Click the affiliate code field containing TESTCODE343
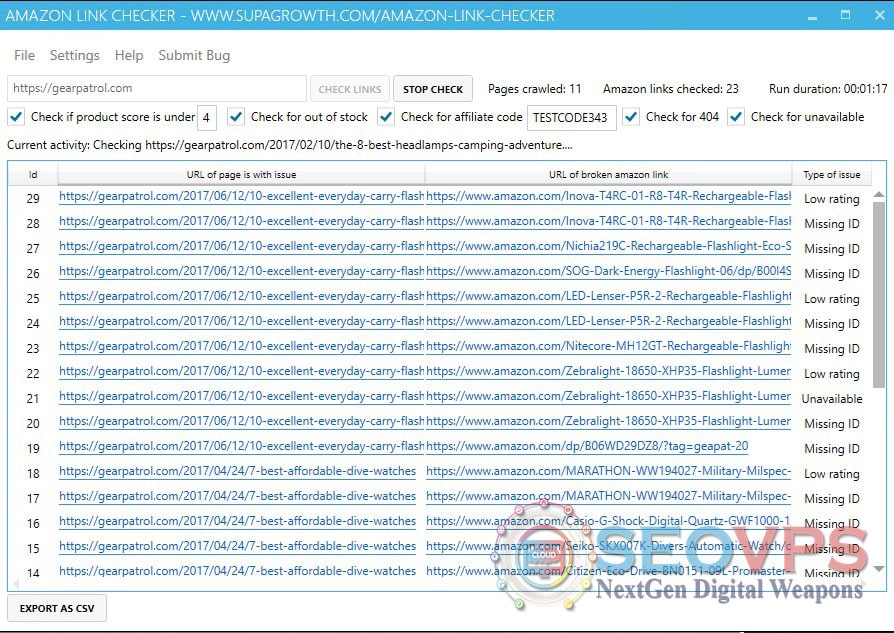This screenshot has height=633, width=894. tap(571, 117)
